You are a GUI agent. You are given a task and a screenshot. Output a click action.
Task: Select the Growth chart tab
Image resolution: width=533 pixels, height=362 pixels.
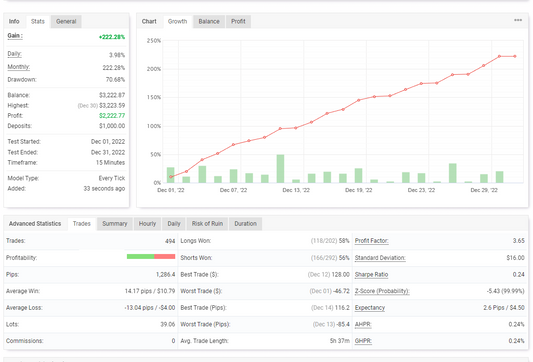pyautogui.click(x=177, y=21)
